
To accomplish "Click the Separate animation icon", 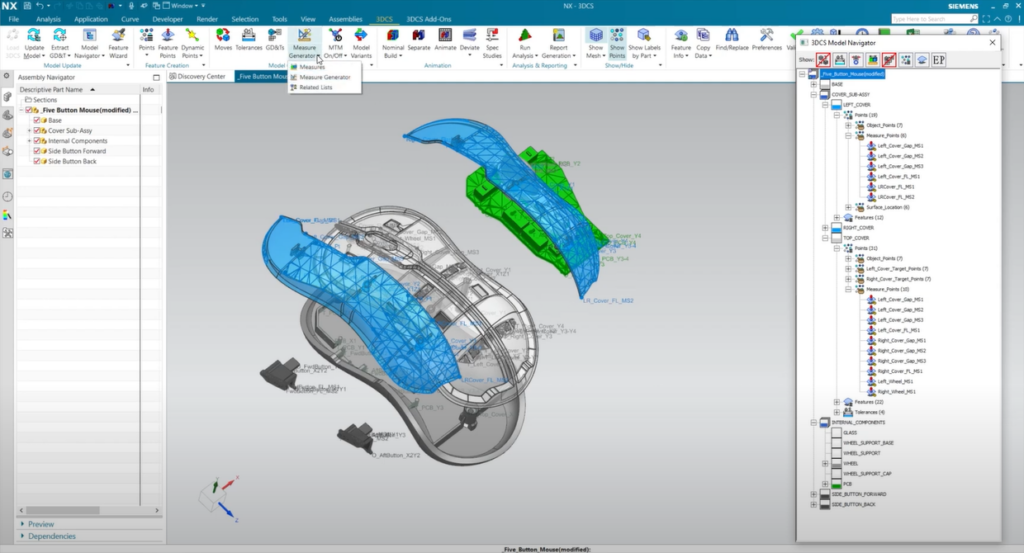I will 419,35.
